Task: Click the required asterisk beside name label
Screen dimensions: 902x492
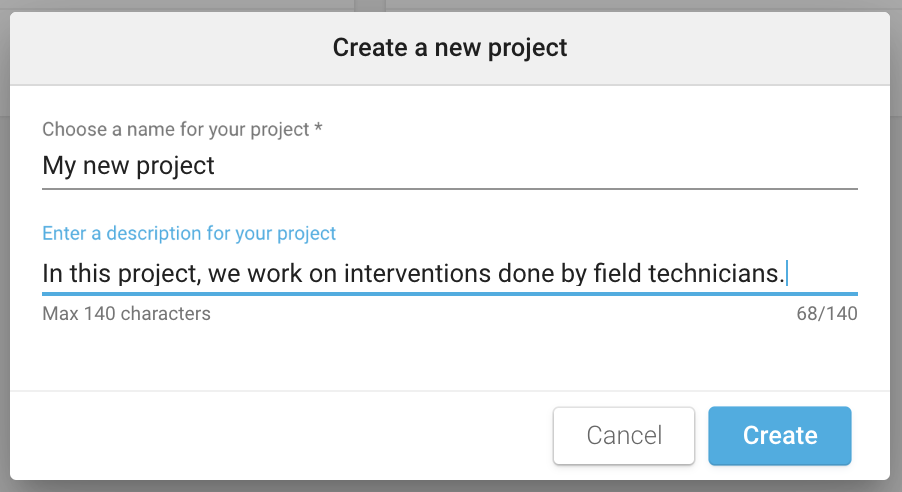Action: point(318,128)
